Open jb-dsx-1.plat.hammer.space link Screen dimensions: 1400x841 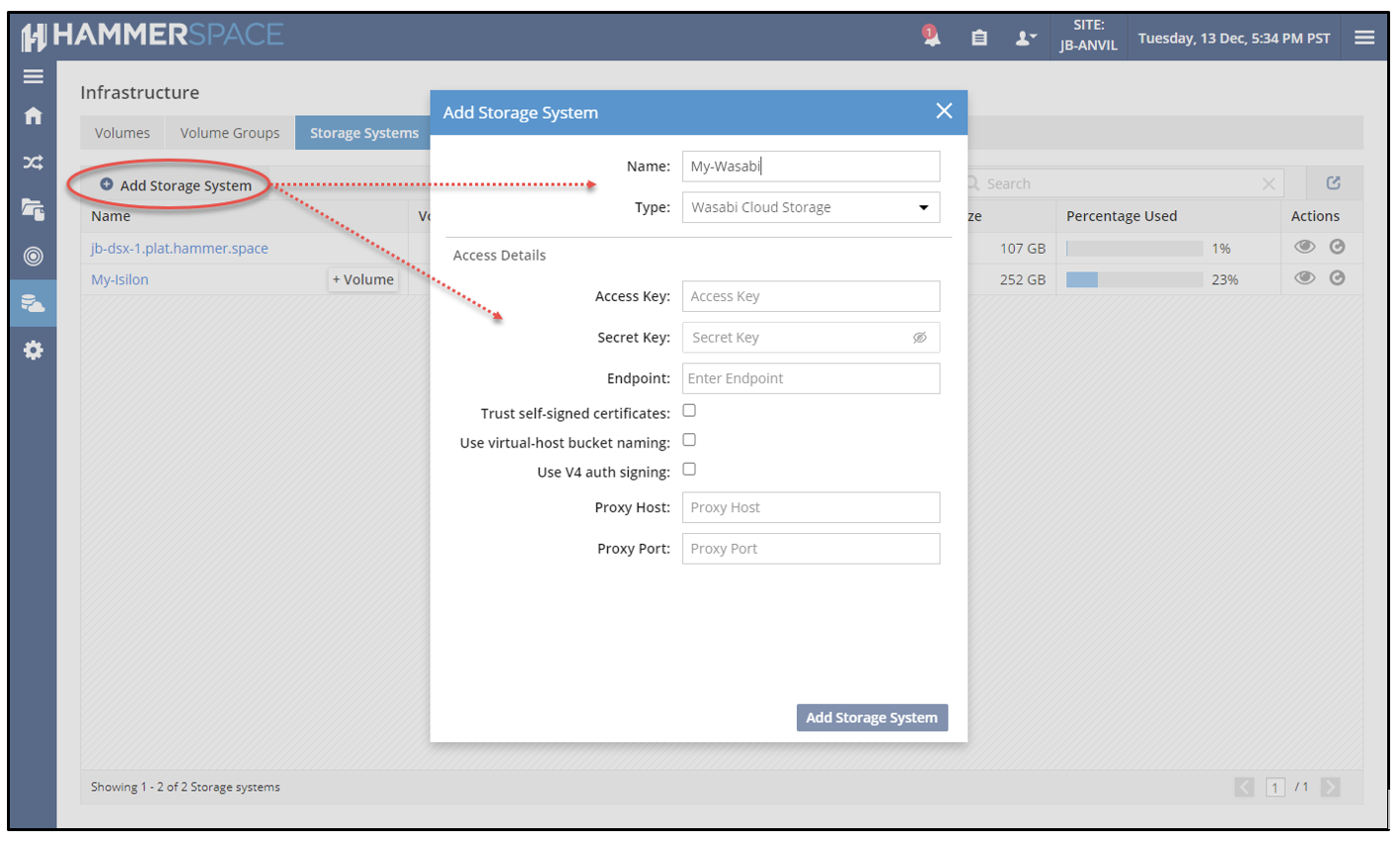180,249
